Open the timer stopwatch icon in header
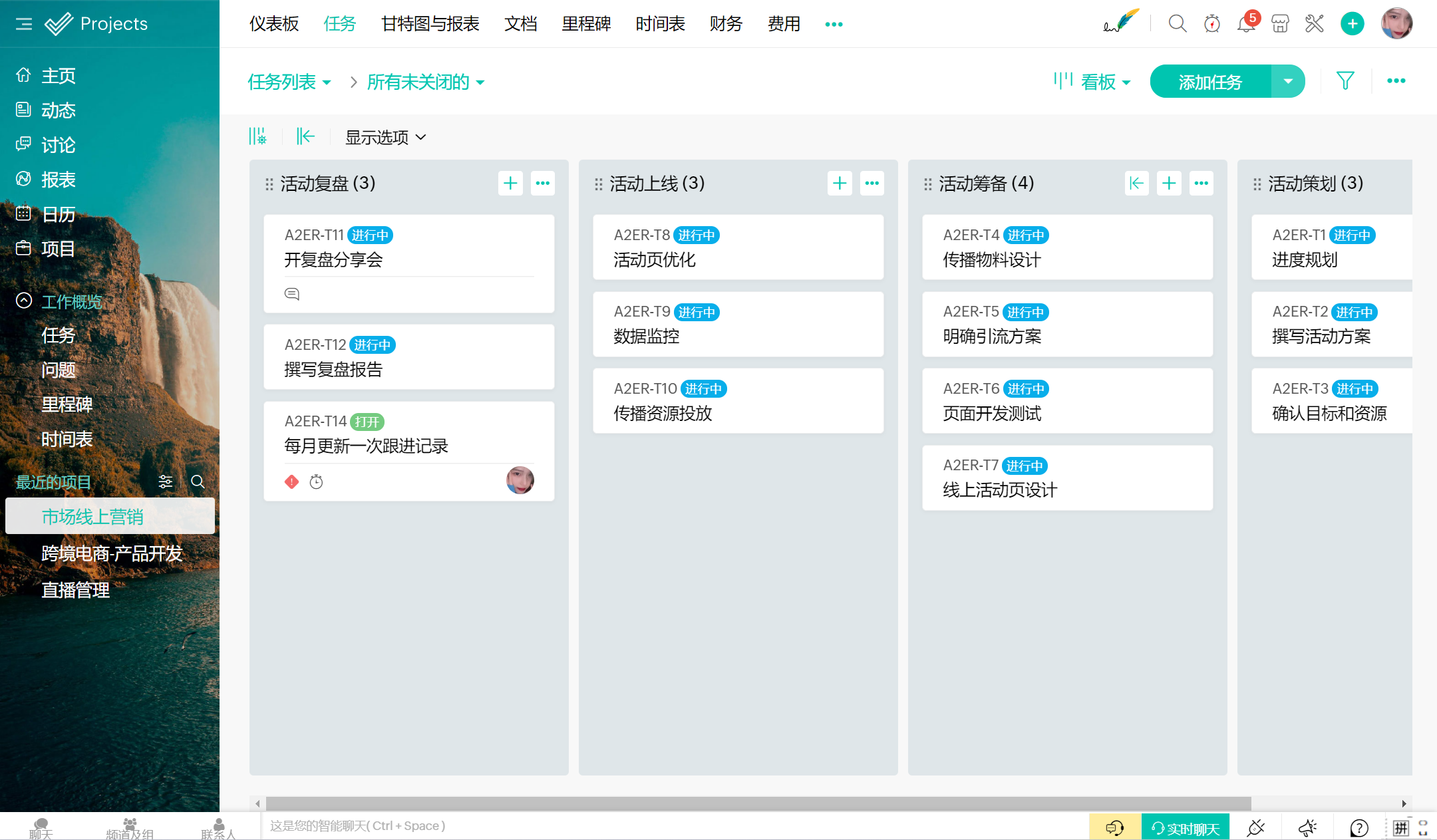This screenshot has height=840, width=1437. (1212, 25)
